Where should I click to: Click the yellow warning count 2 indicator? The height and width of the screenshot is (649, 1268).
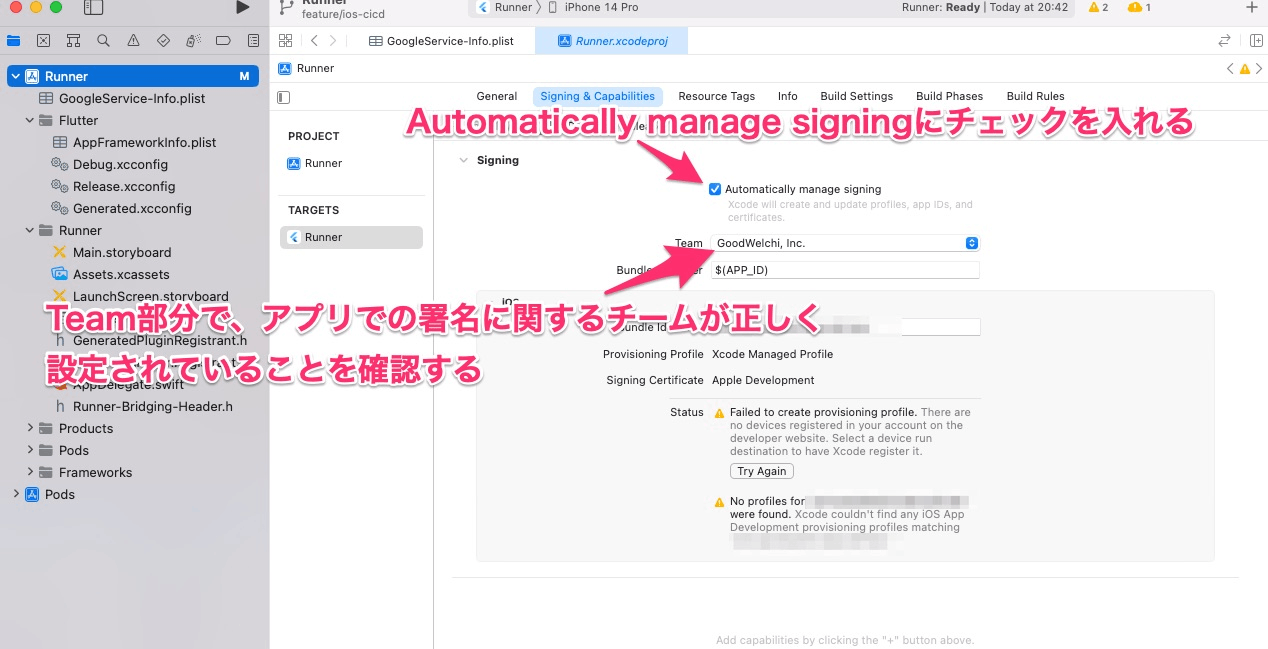tap(1098, 8)
